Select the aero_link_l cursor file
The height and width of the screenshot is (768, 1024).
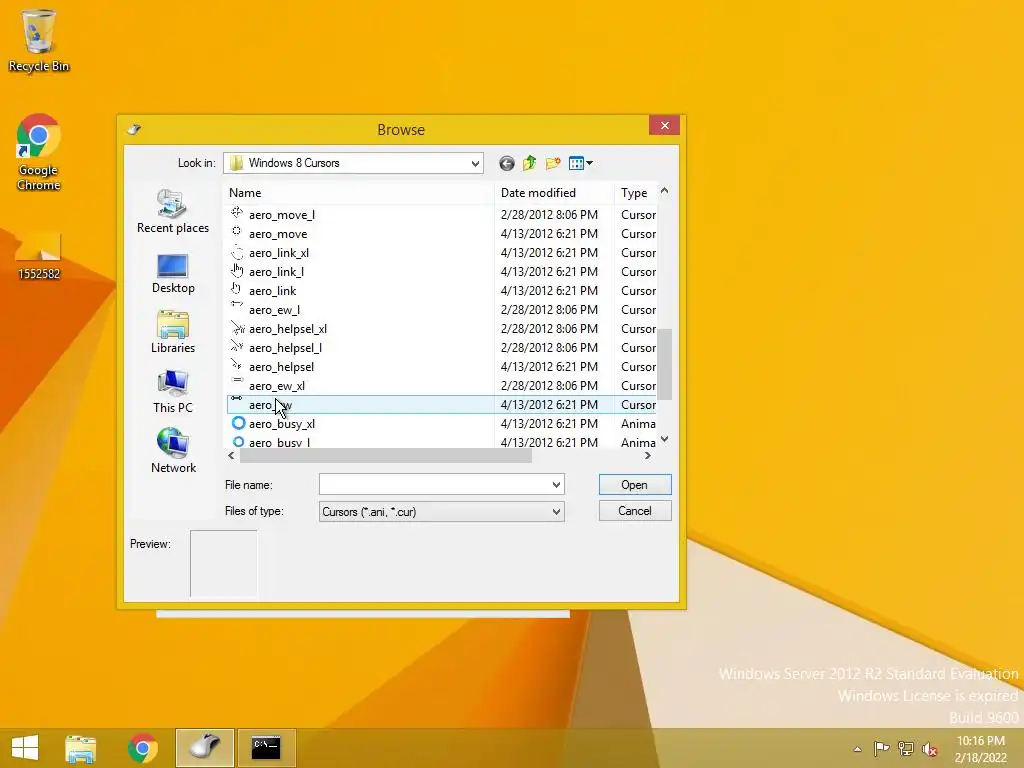point(276,272)
